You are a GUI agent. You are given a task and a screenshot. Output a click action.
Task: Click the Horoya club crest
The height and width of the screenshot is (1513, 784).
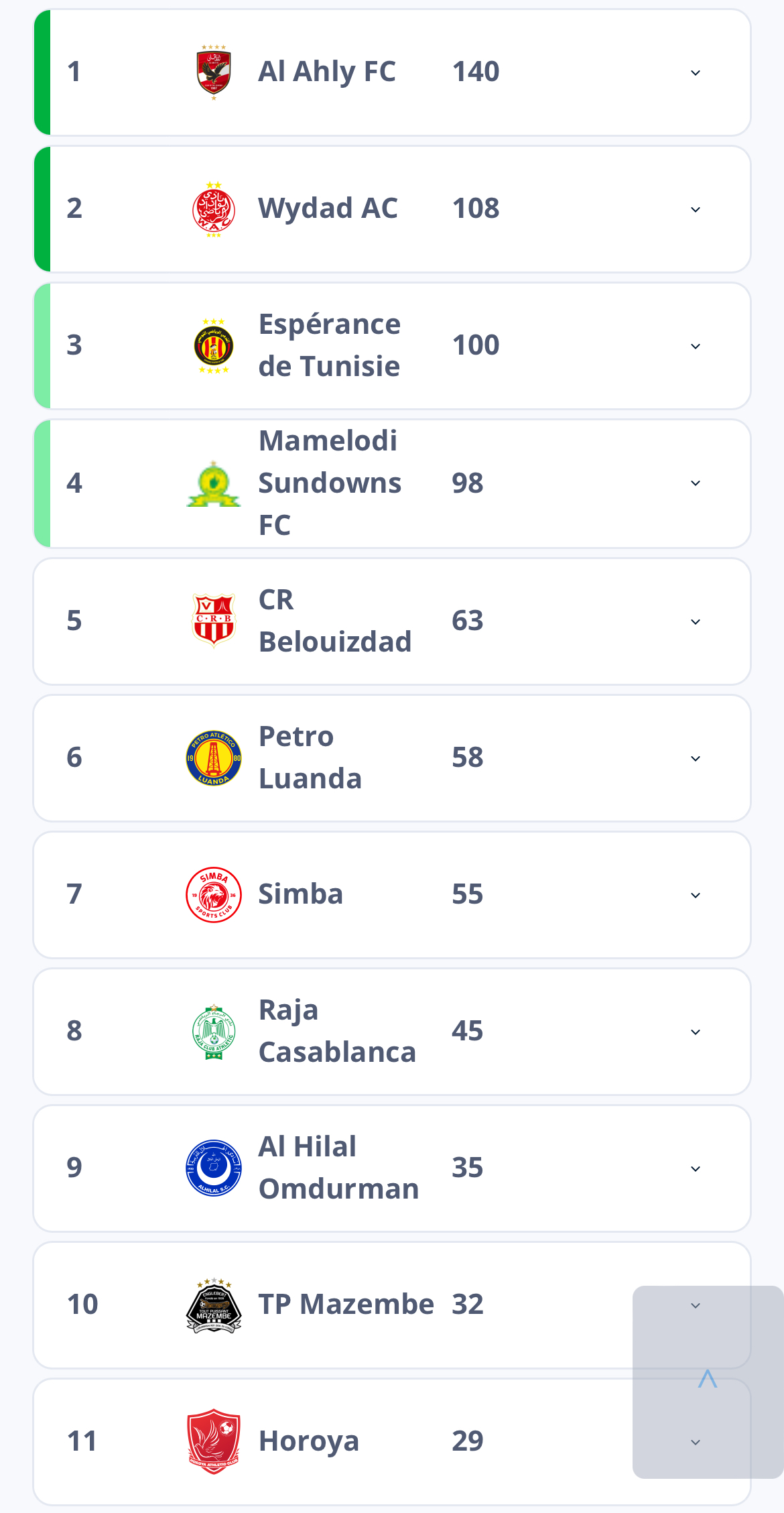pyautogui.click(x=214, y=1441)
